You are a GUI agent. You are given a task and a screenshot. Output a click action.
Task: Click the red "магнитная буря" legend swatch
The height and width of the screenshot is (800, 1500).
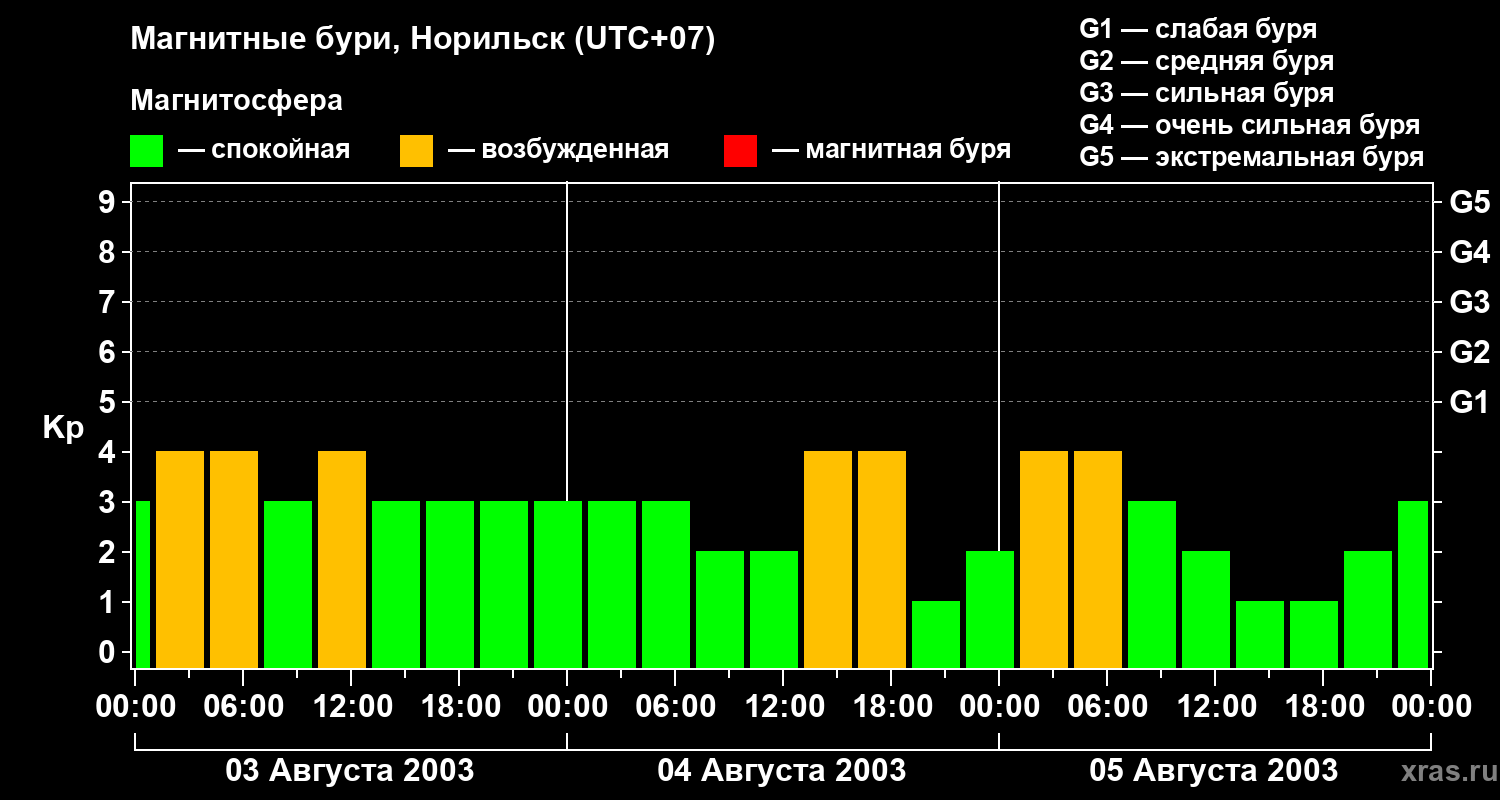pos(740,151)
